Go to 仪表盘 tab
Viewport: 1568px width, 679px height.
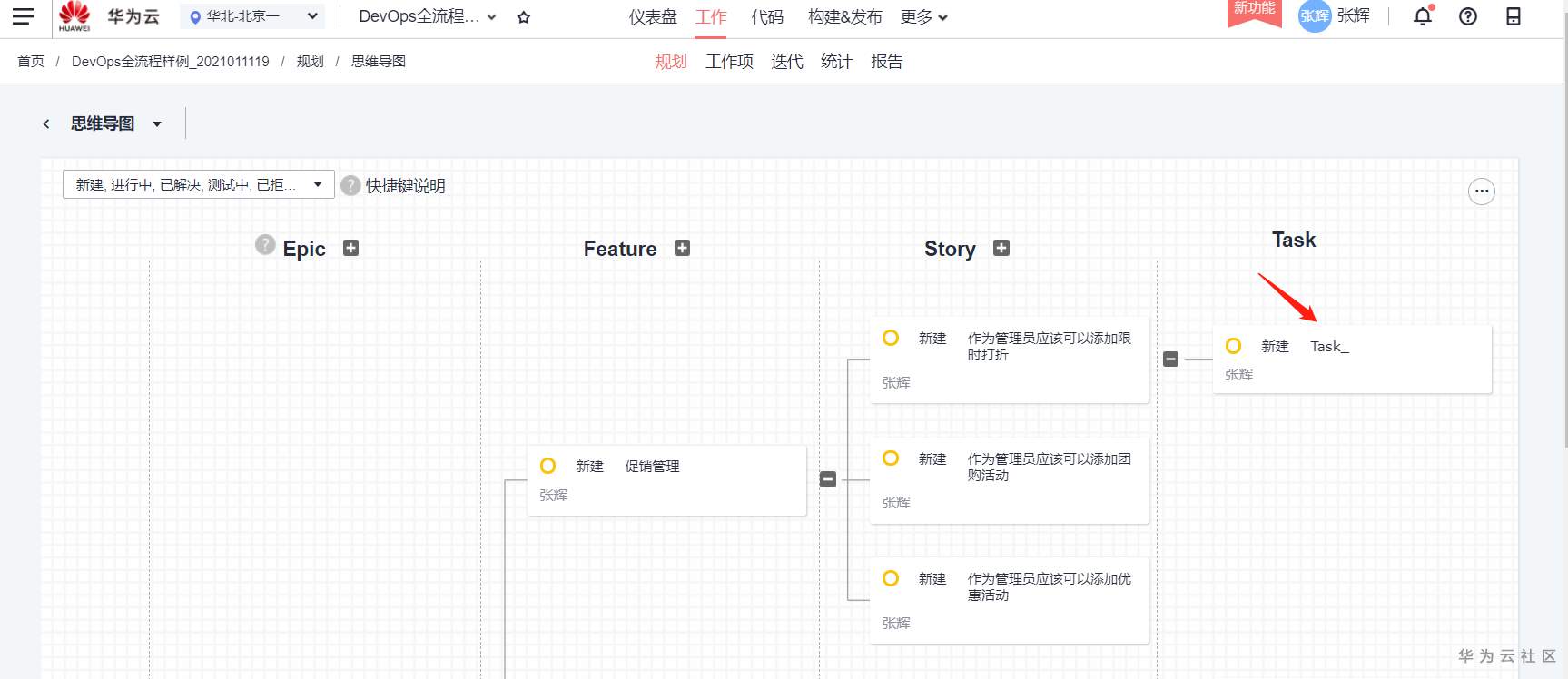click(x=653, y=17)
